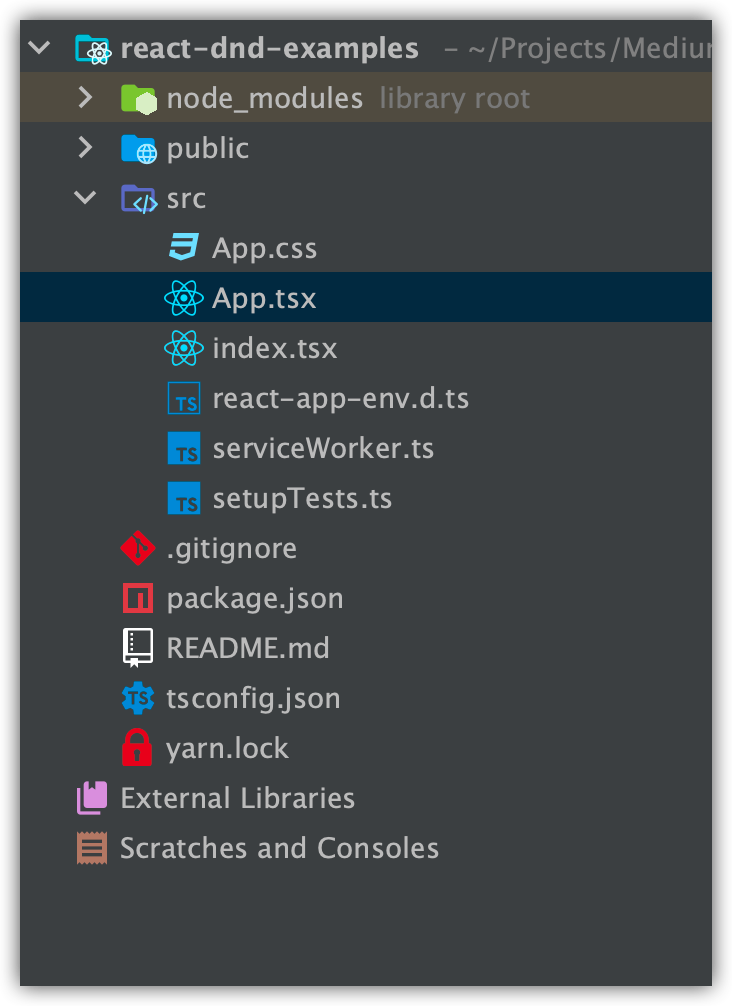The width and height of the screenshot is (732, 1006).
Task: Expand the node_modules folder
Action: pos(85,97)
